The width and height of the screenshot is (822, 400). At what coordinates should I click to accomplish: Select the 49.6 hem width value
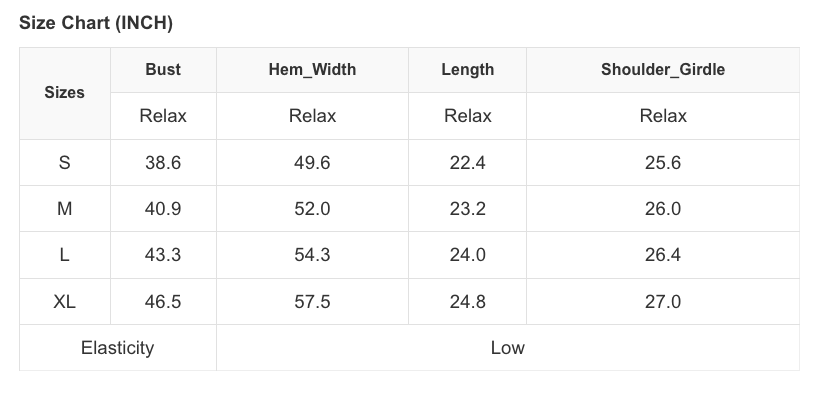click(x=312, y=163)
